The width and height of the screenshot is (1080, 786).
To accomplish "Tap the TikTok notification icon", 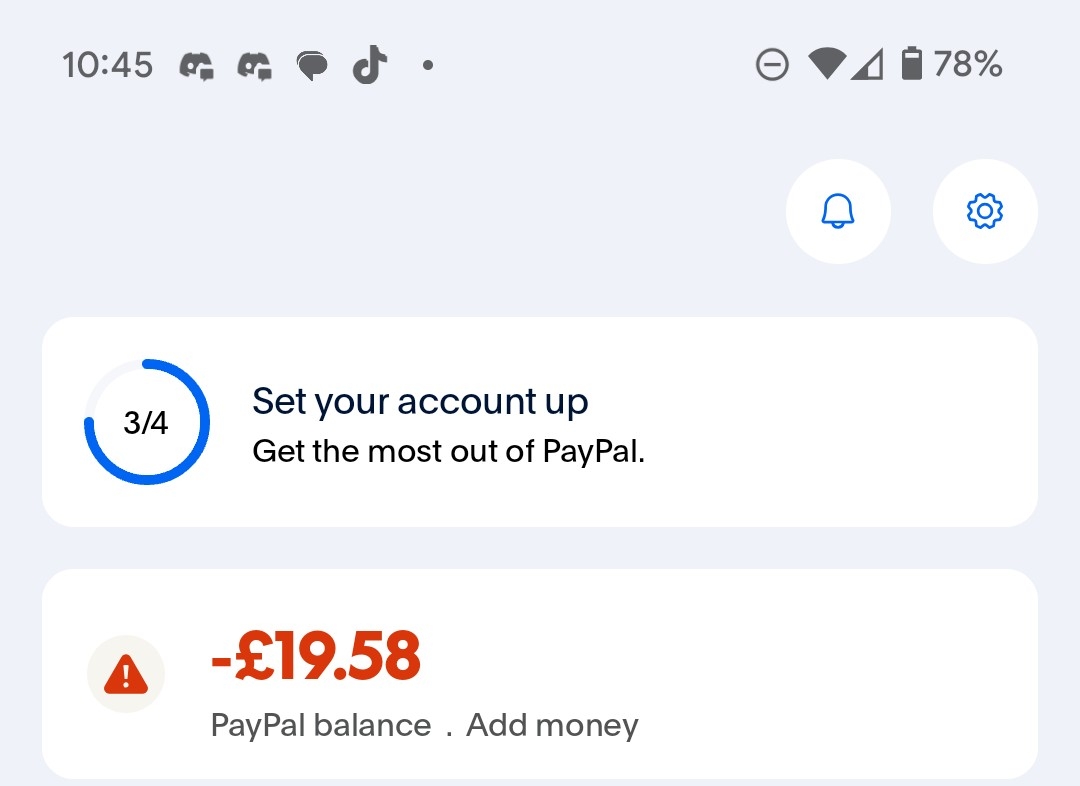I will (370, 66).
